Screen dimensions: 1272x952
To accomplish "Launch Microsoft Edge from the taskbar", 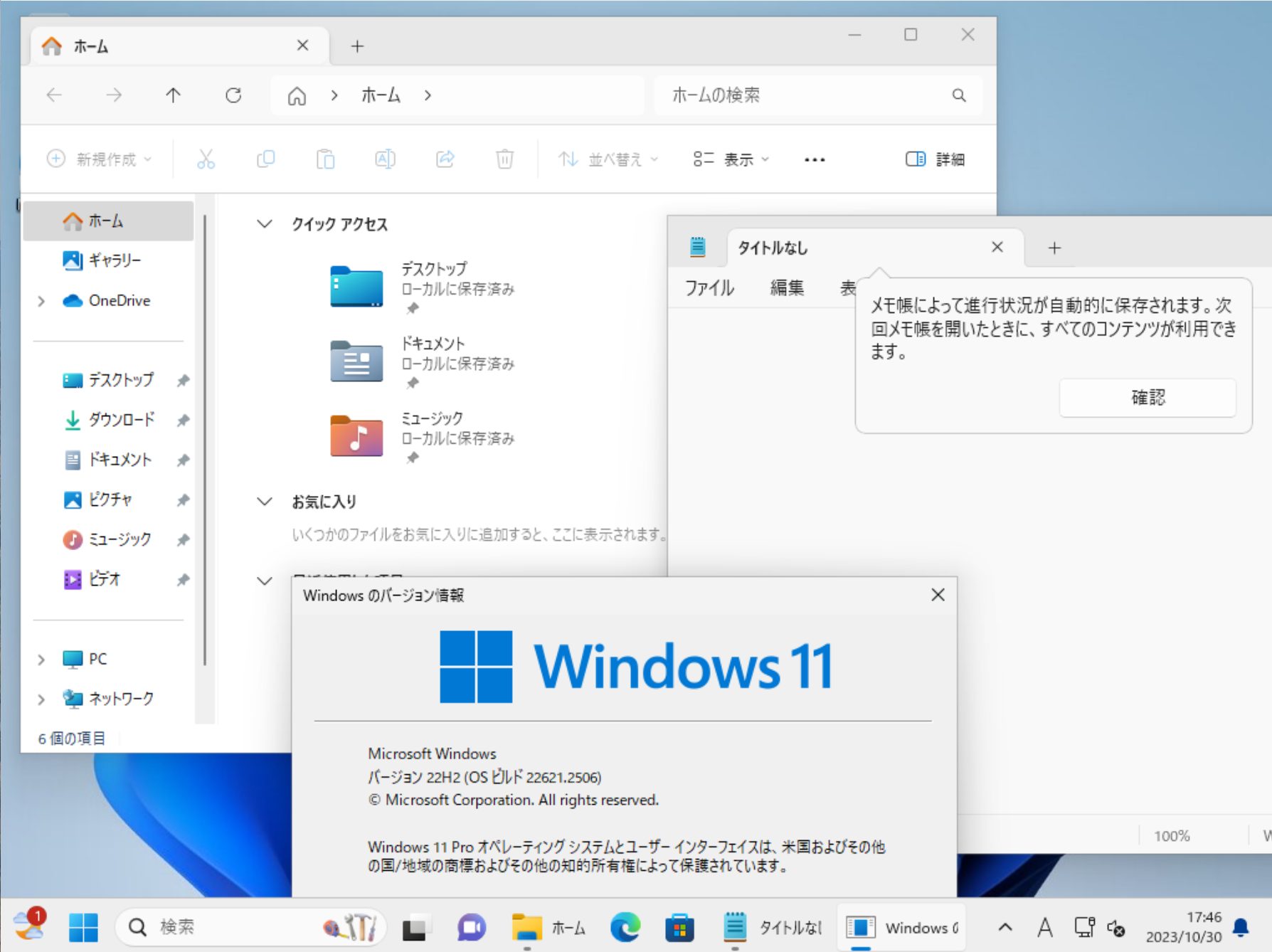I will [625, 927].
